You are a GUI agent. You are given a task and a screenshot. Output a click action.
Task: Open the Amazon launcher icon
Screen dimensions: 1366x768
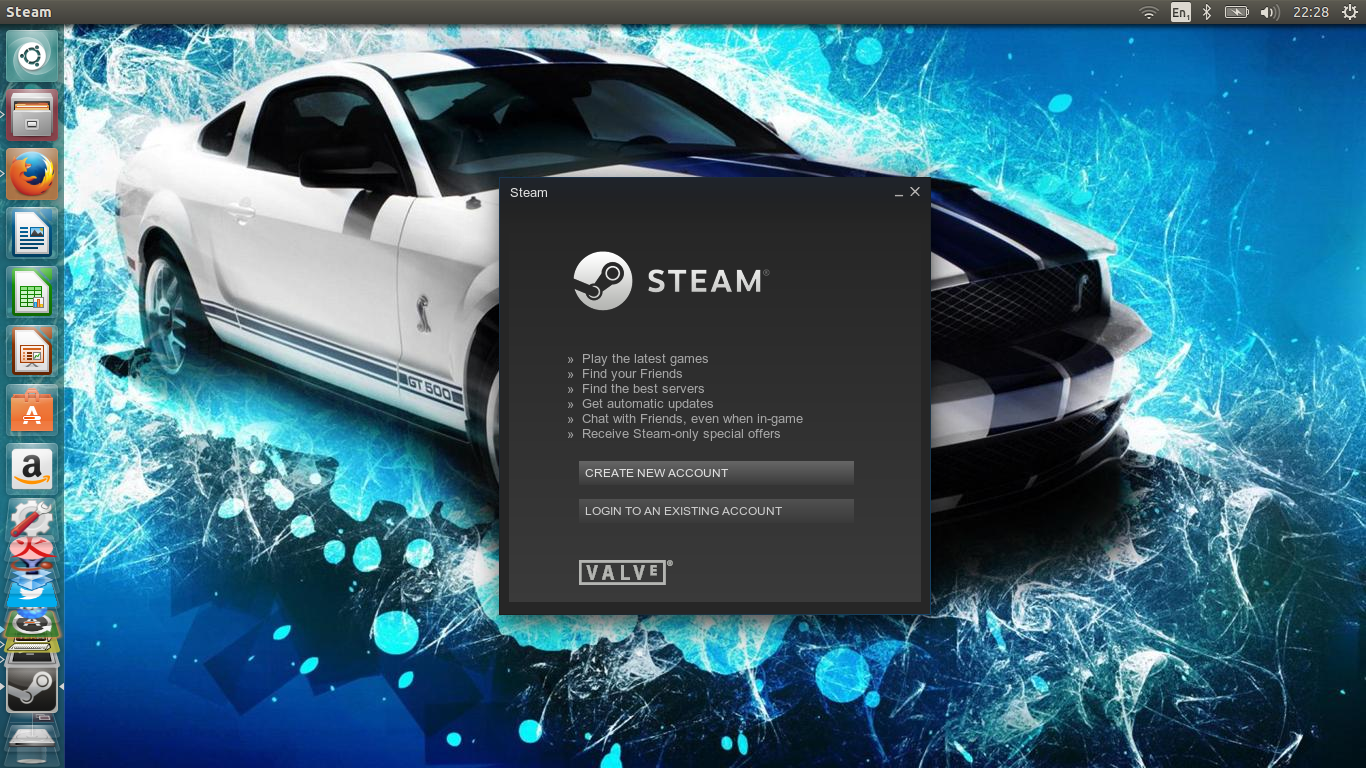32,469
